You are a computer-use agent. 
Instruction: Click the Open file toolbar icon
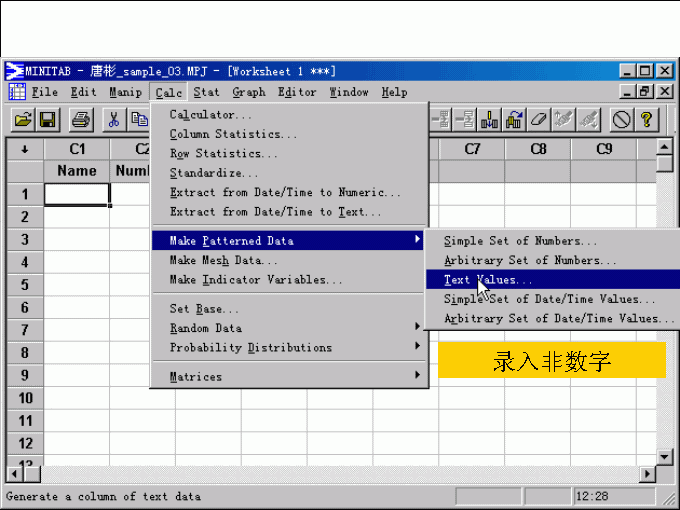point(22,120)
